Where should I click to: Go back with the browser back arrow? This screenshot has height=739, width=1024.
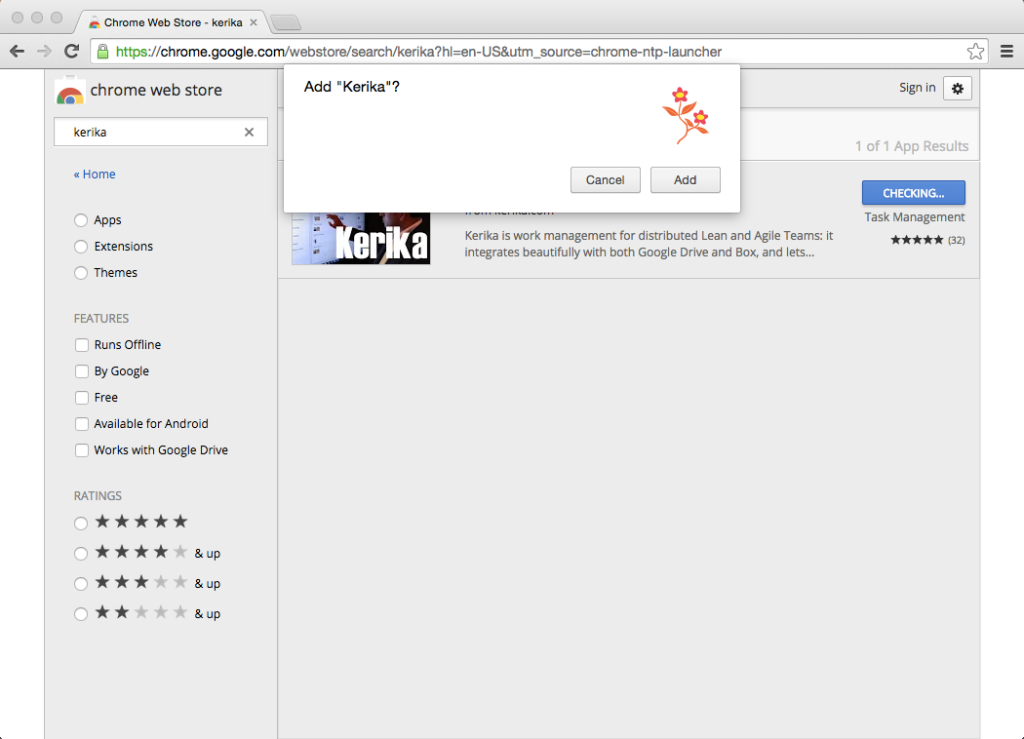tap(17, 51)
